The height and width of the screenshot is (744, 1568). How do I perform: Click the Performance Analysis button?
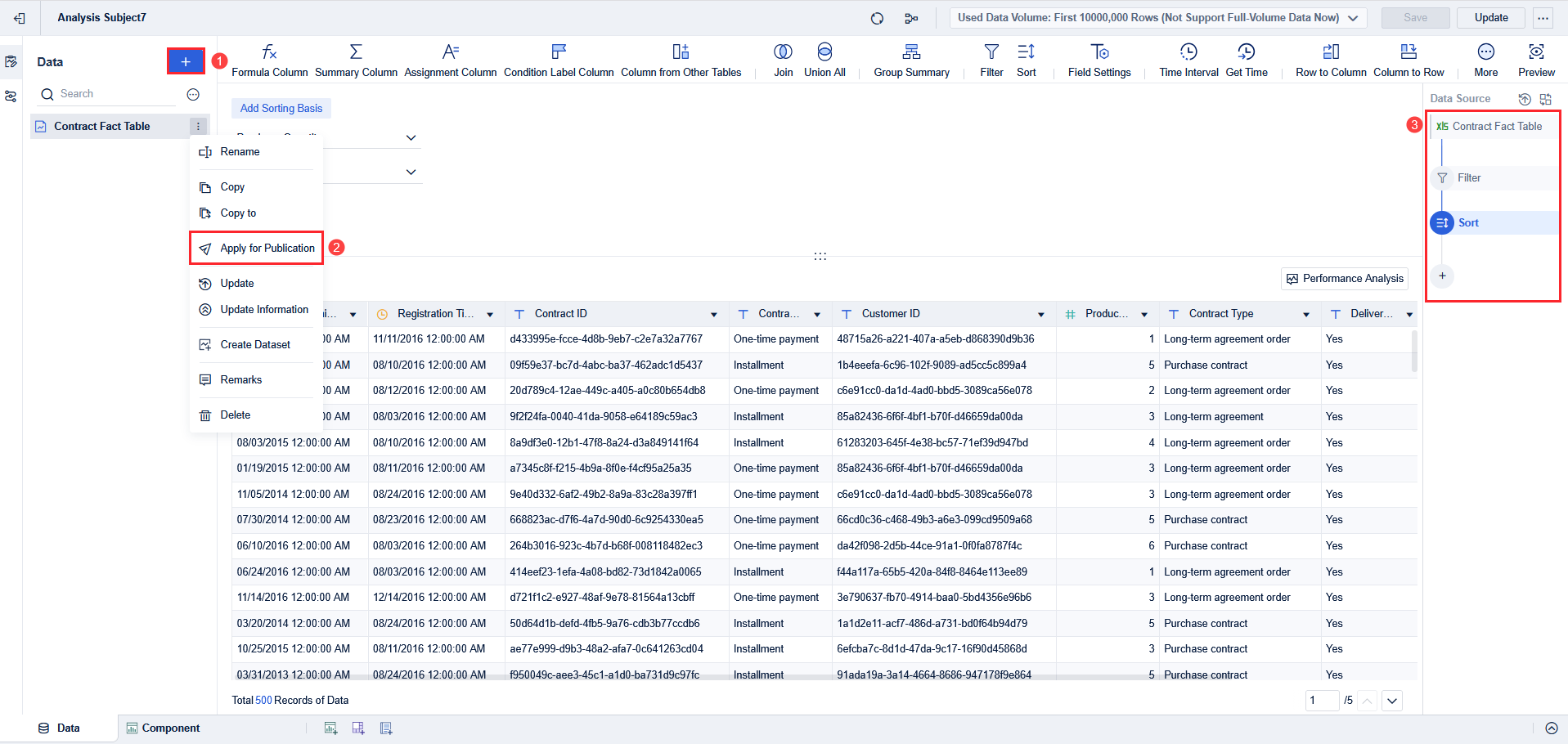pyautogui.click(x=1344, y=279)
